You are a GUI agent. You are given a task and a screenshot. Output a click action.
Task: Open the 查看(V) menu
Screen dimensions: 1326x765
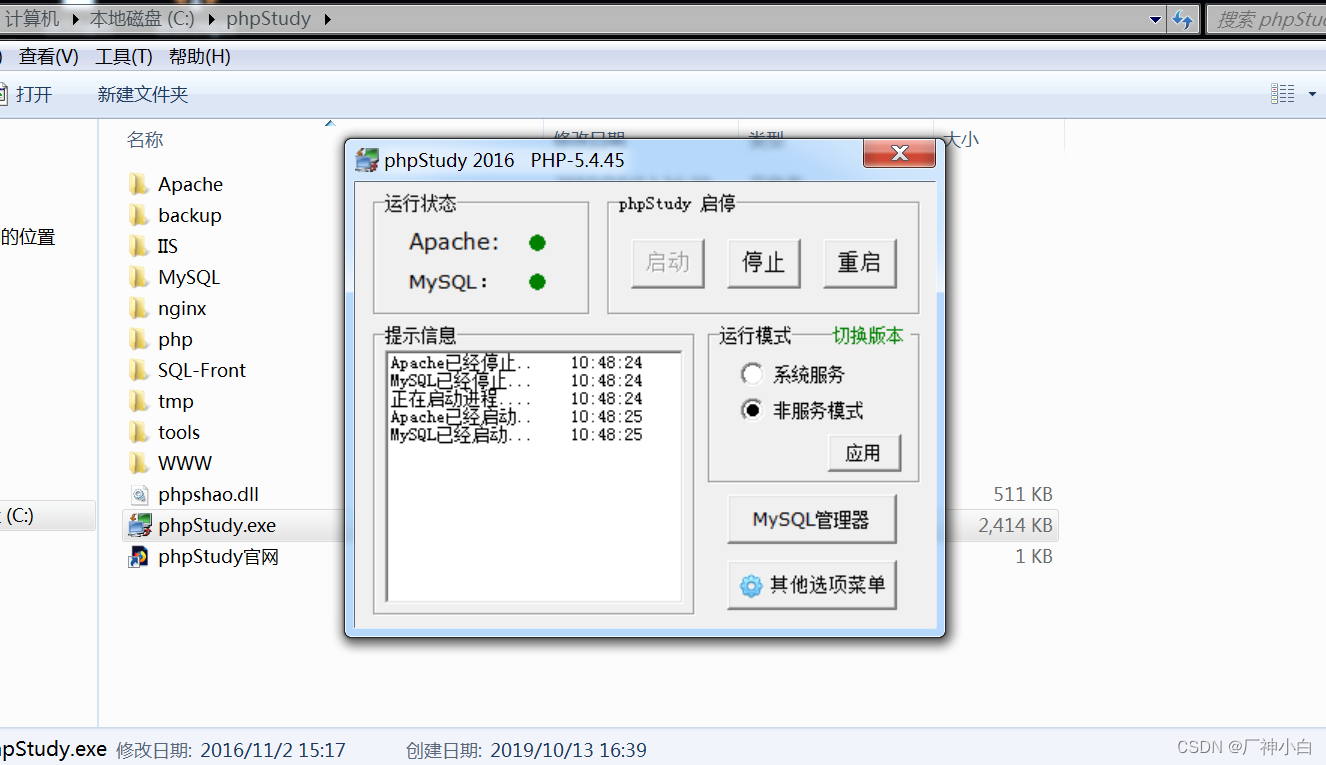pos(49,57)
